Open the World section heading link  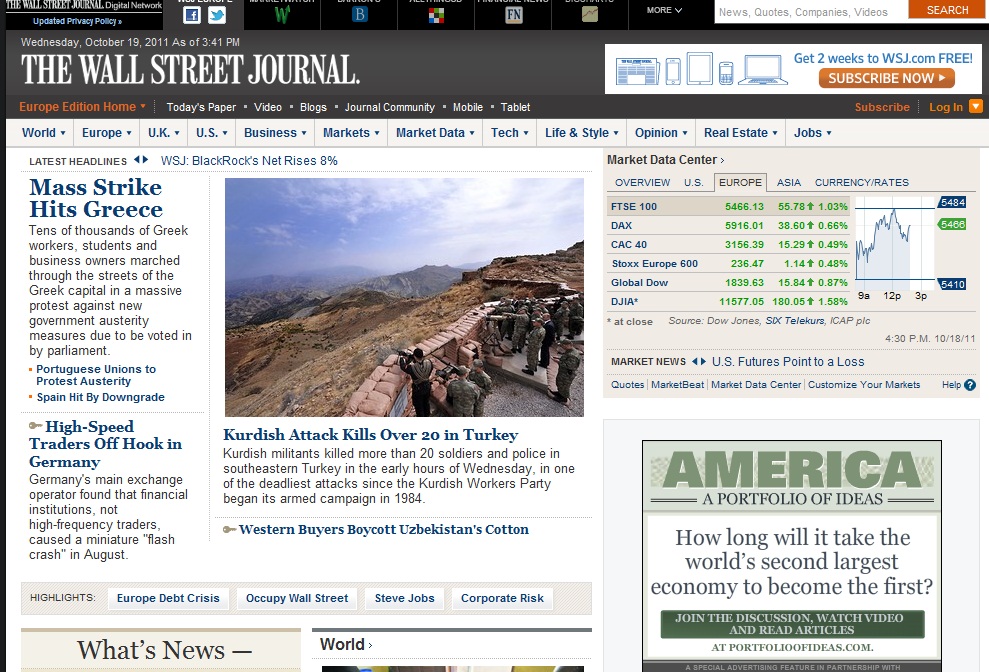pos(346,644)
